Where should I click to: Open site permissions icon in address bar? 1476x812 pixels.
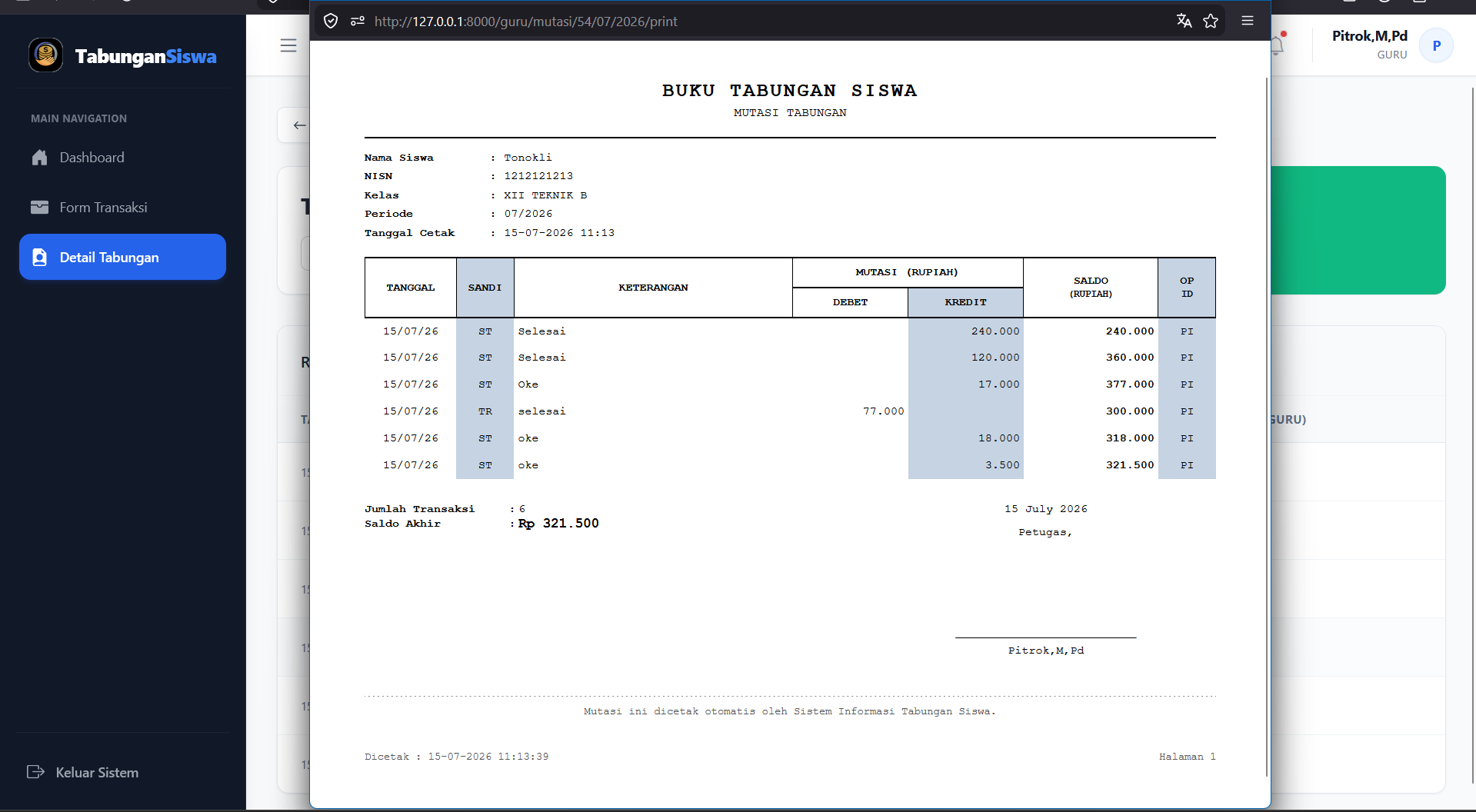tap(357, 21)
